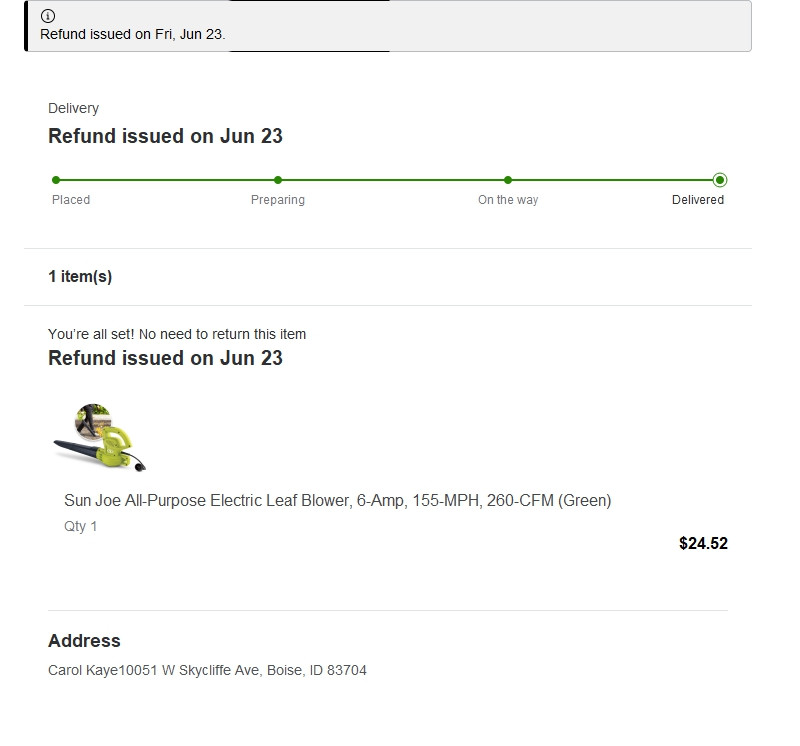Click the Placed step marker dot
800x746 pixels.
point(56,180)
